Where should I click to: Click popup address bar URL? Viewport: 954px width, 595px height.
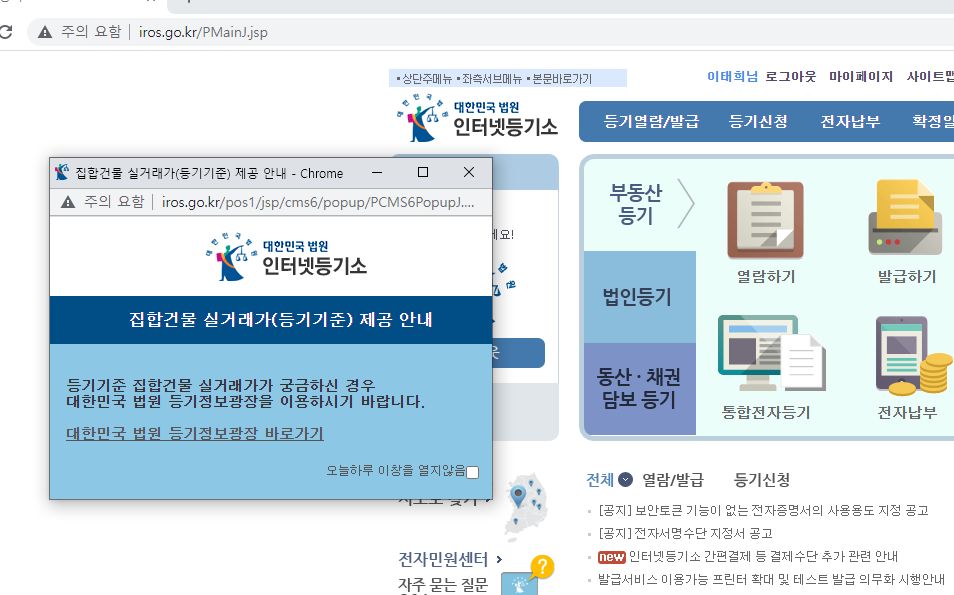coord(318,202)
